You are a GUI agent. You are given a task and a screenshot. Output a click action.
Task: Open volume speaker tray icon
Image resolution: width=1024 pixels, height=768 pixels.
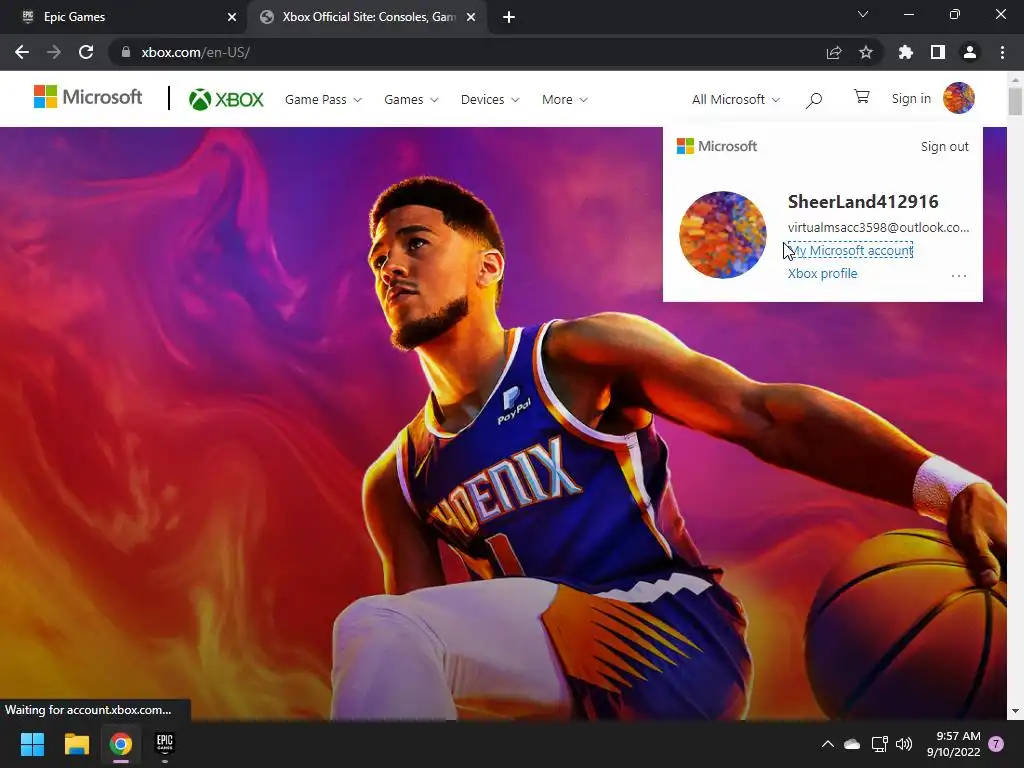(x=904, y=744)
